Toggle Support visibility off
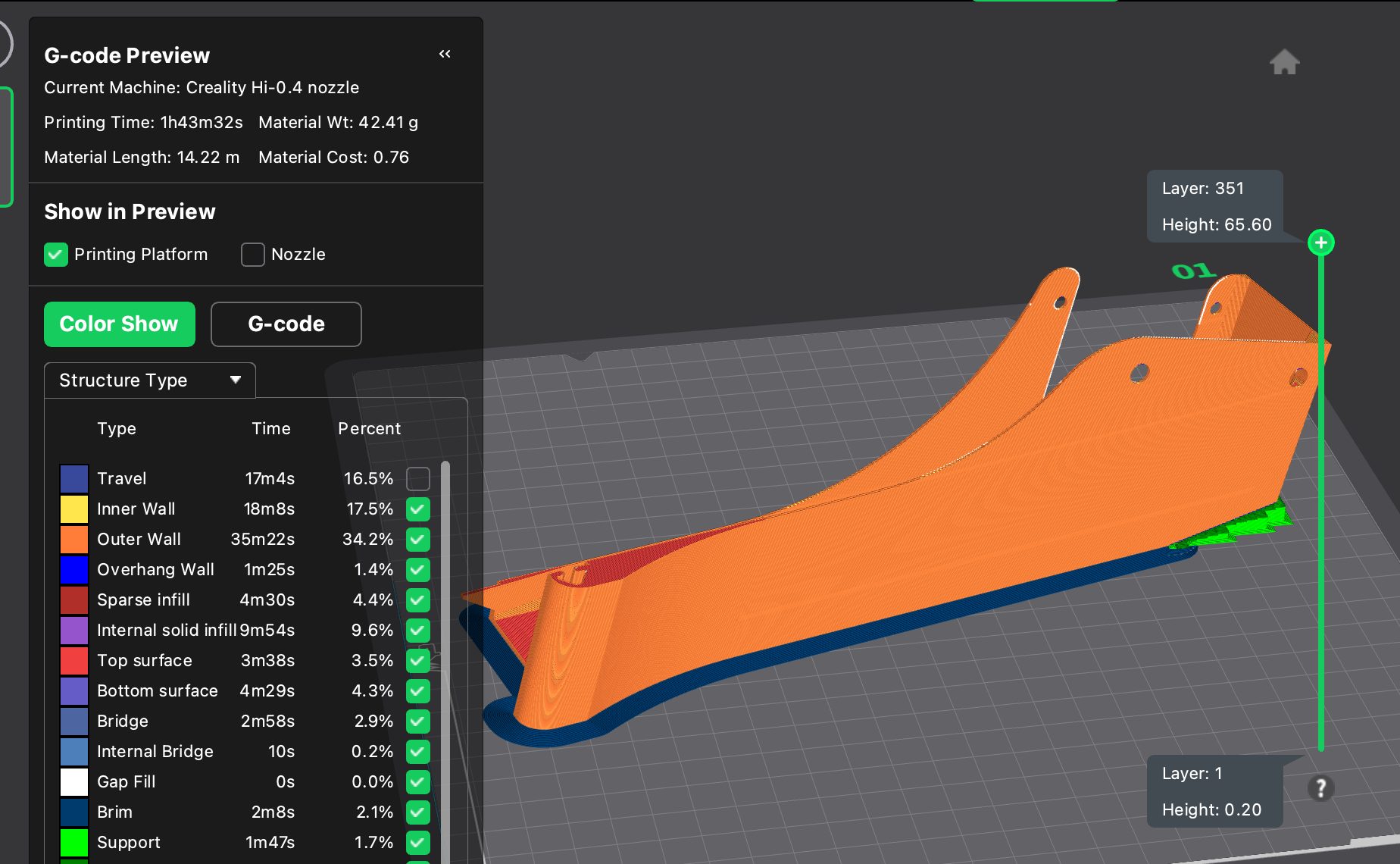 pos(417,842)
